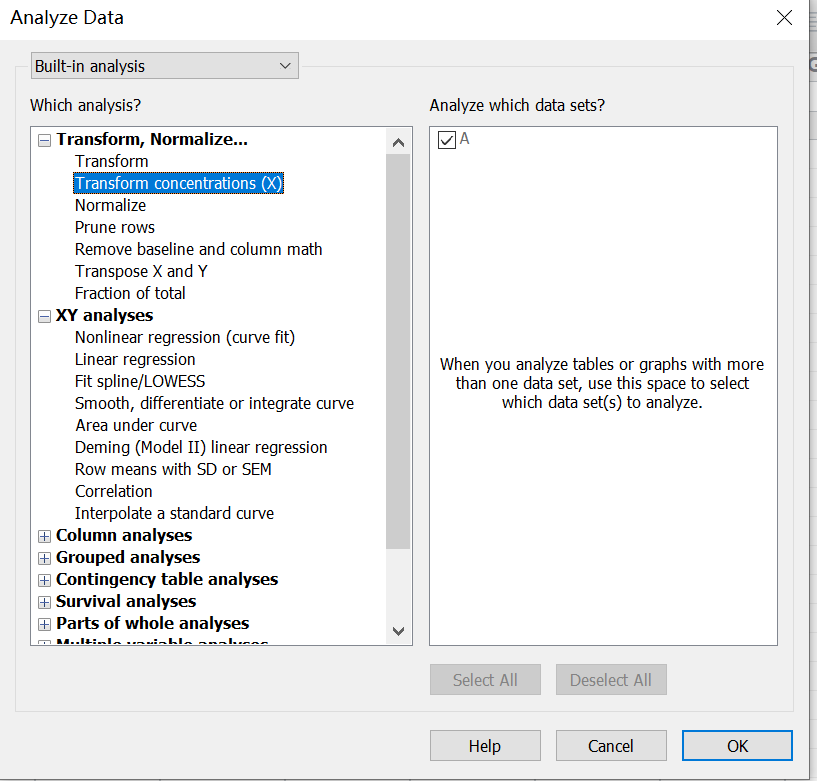The image size is (817, 781).
Task: Select Linear regression analysis
Action: click(x=135, y=359)
